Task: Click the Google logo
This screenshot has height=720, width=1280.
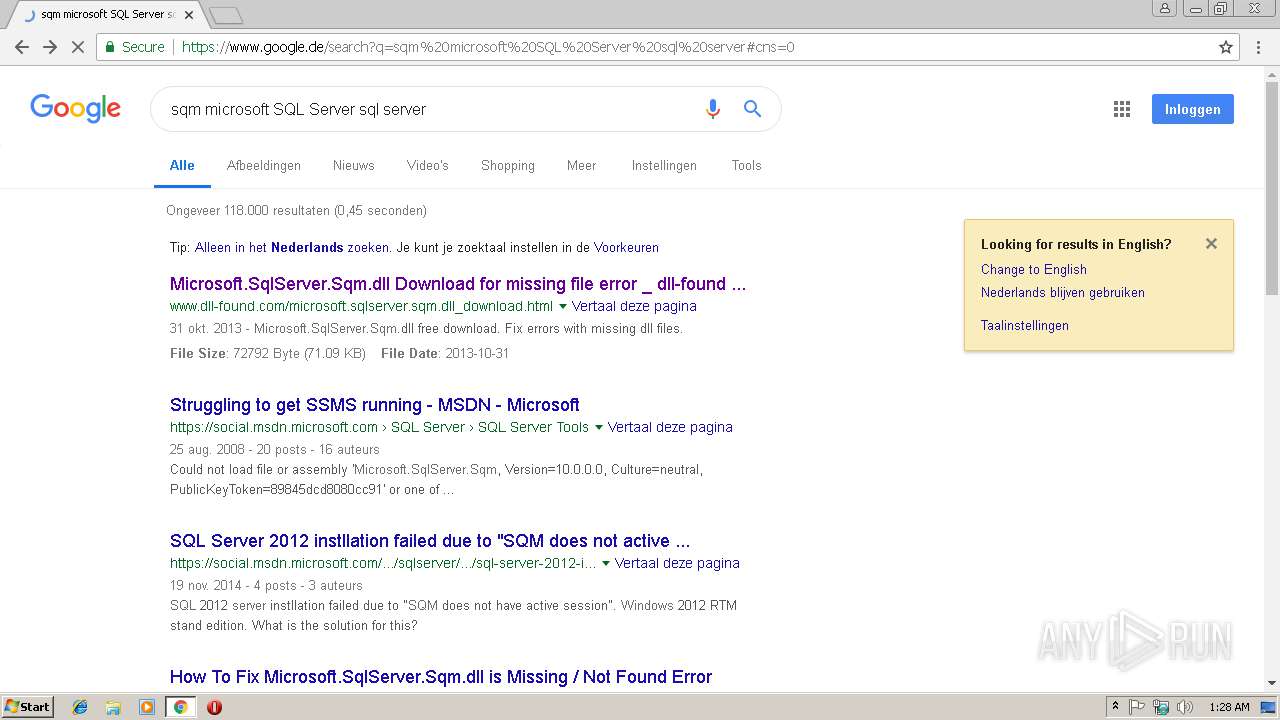Action: 76,108
